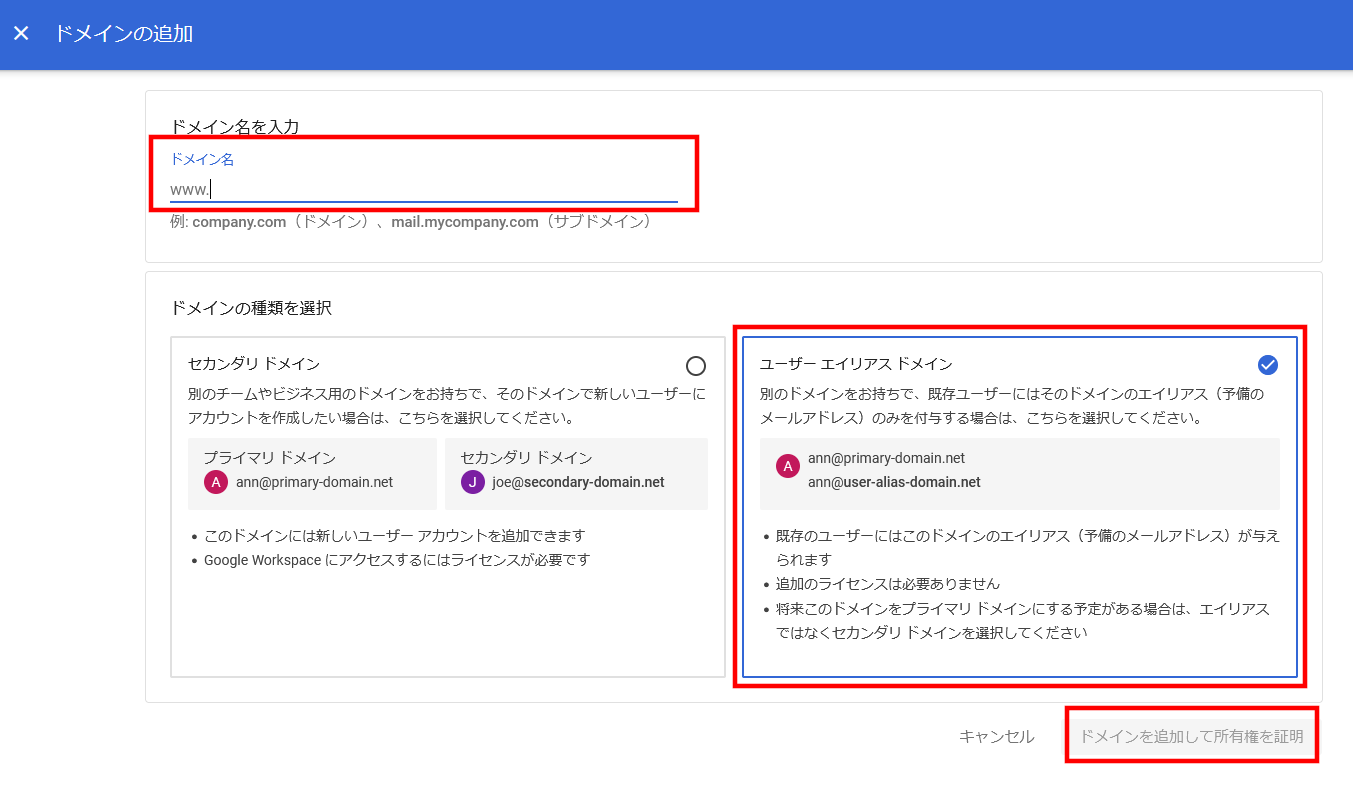Focus the ドメイン名 text field
This screenshot has height=789, width=1353.
pos(423,188)
